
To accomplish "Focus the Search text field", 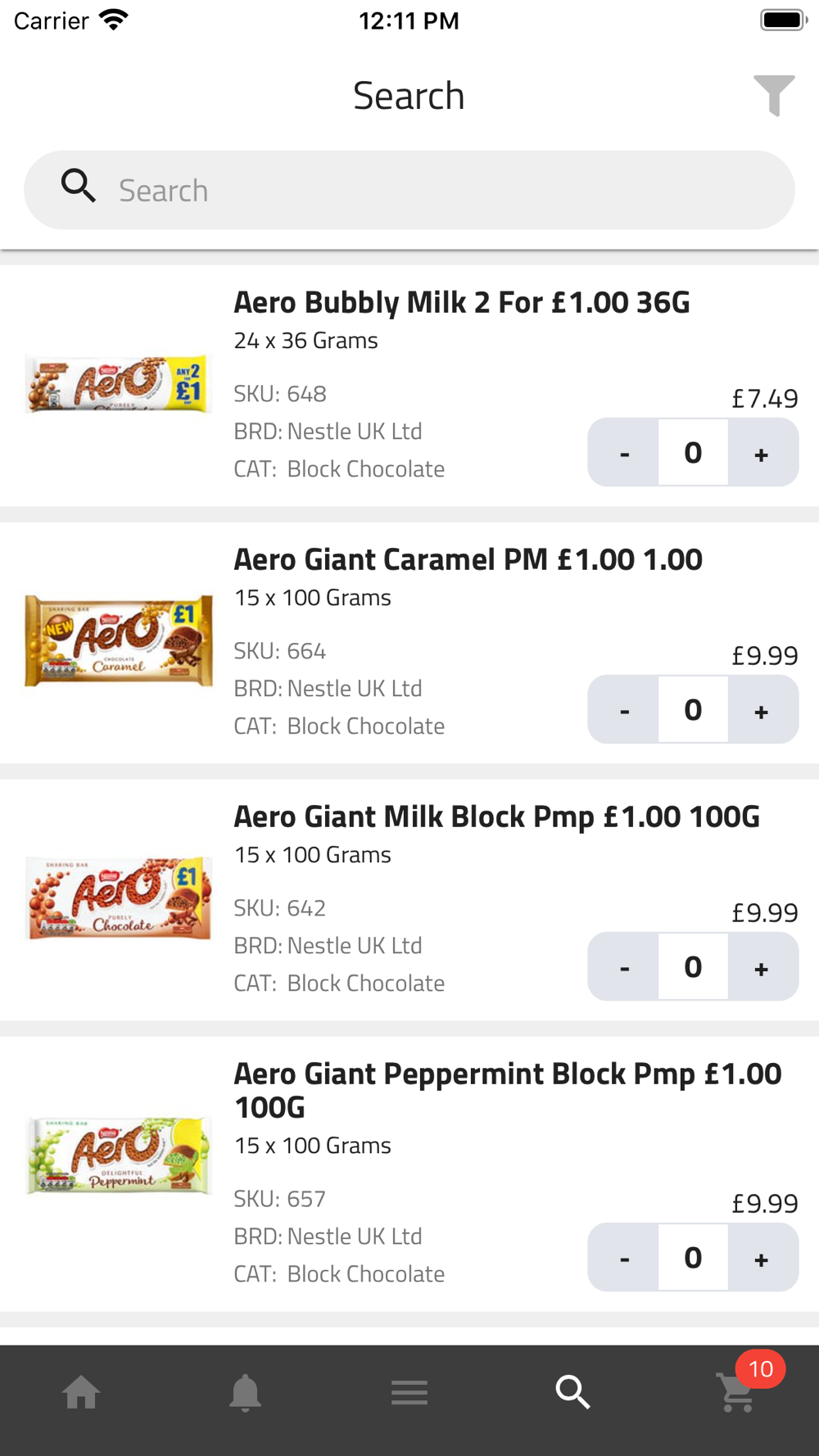I will click(409, 190).
